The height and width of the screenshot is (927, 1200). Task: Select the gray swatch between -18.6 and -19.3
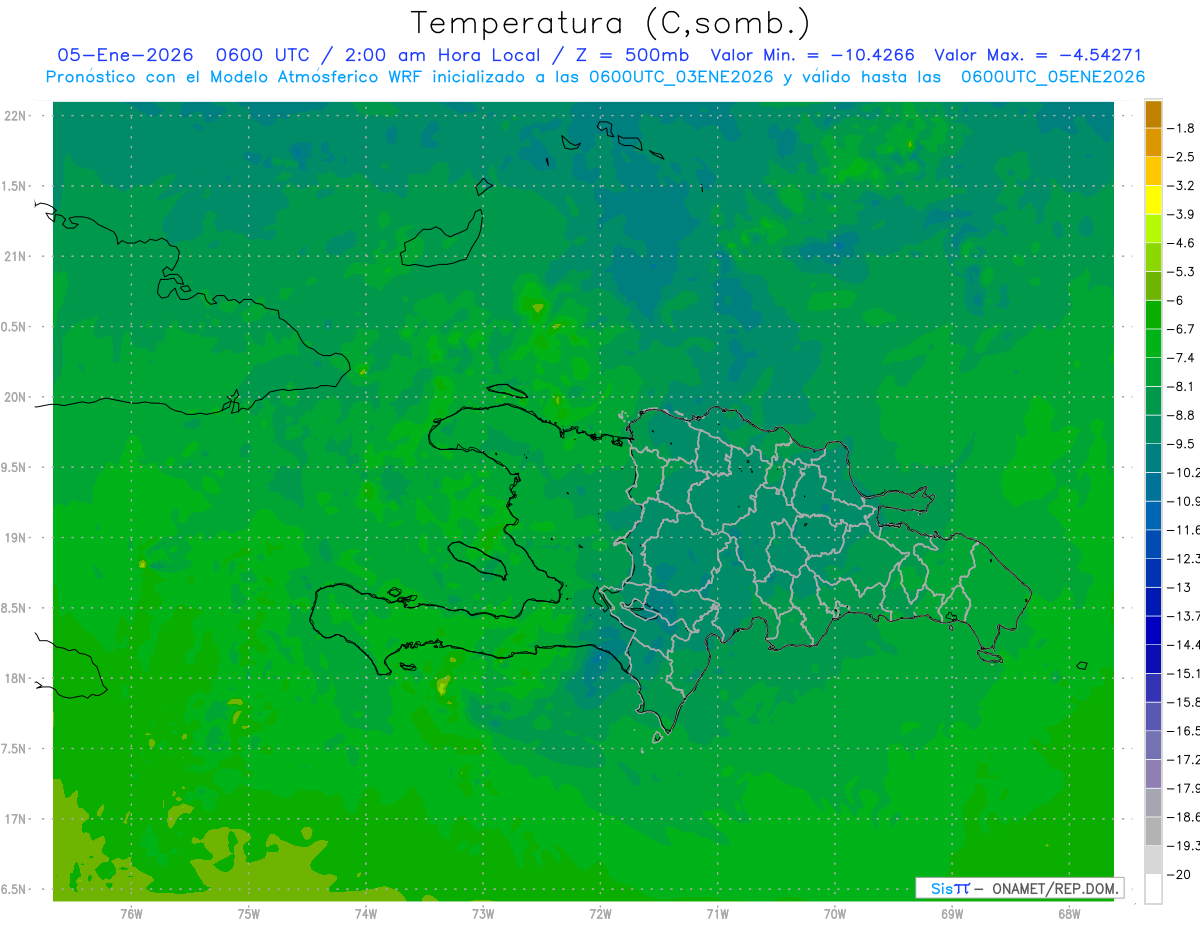(x=1153, y=831)
